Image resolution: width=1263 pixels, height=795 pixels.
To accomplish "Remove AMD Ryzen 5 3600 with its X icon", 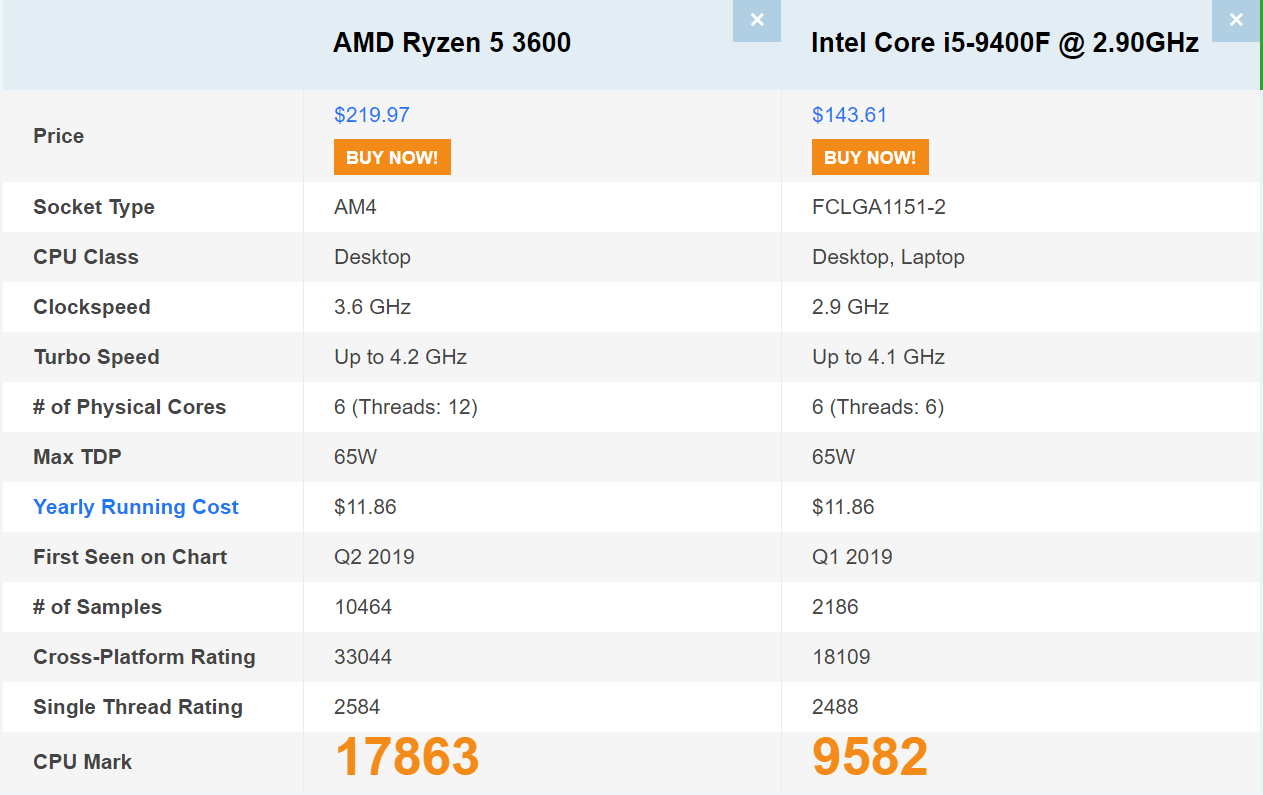I will click(757, 20).
